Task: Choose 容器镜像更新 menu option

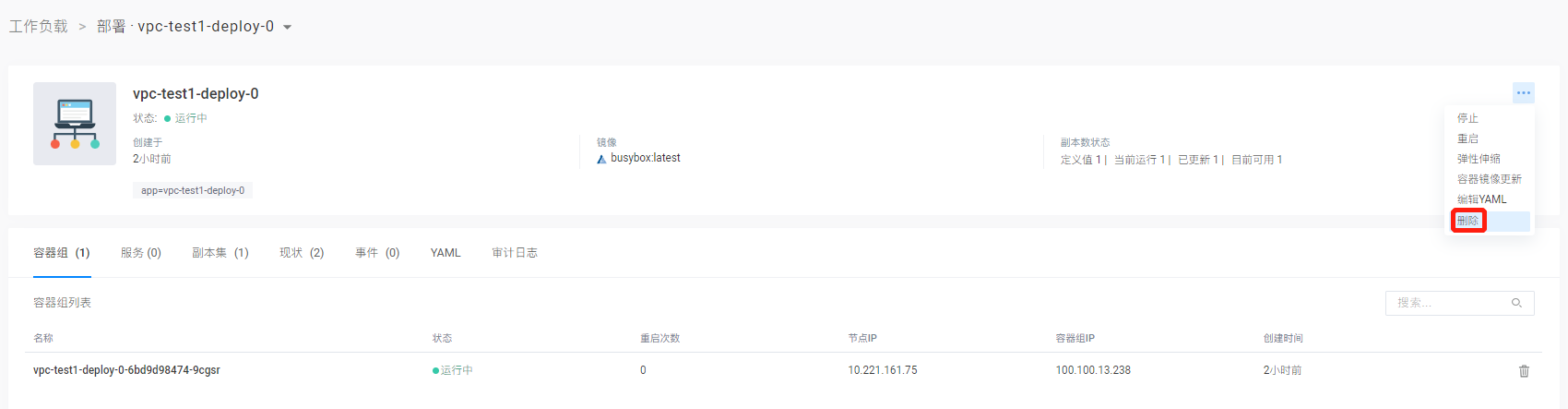Action: pyautogui.click(x=1489, y=179)
